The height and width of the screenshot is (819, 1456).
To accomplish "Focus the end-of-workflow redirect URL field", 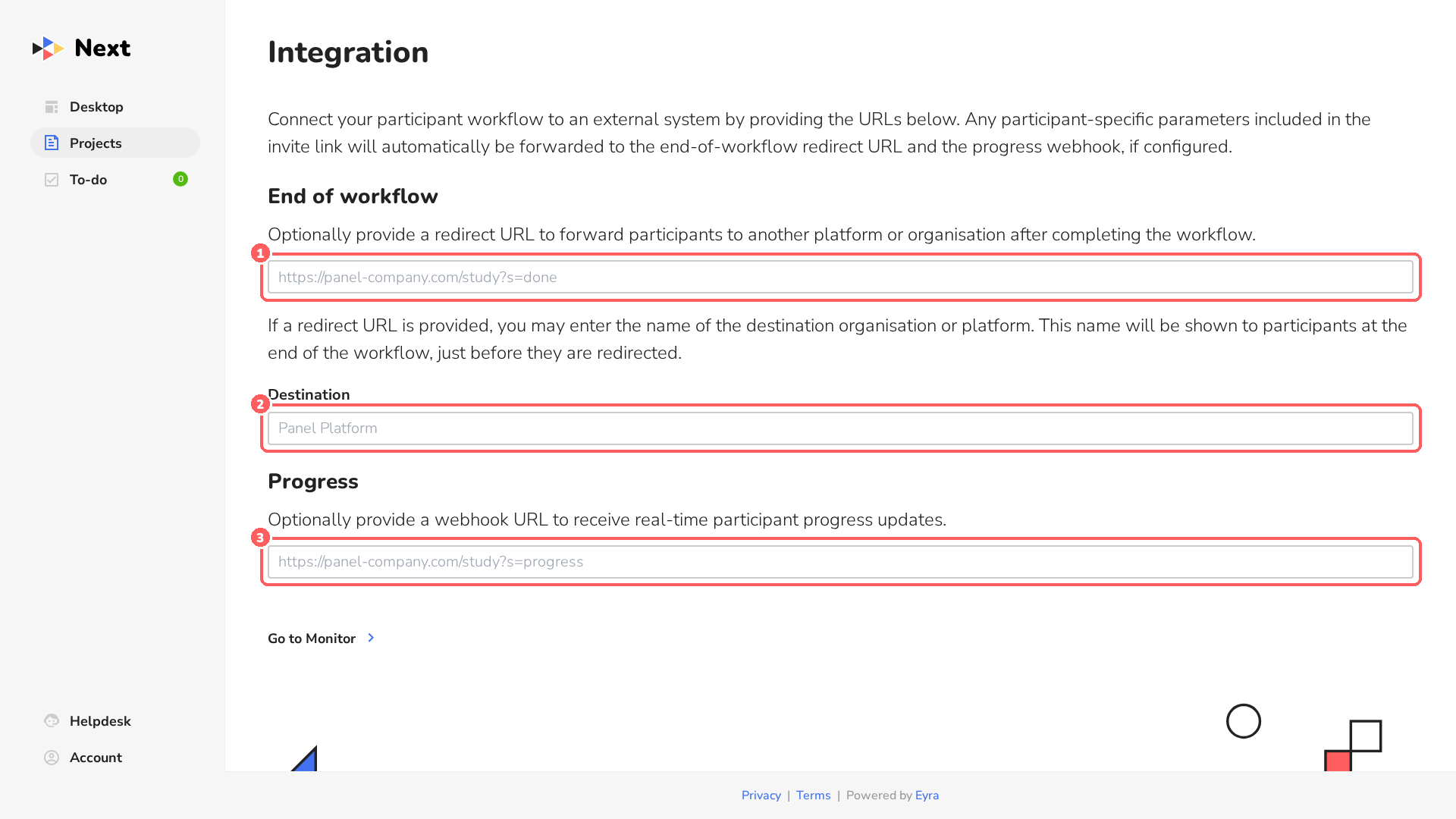I will pos(840,277).
